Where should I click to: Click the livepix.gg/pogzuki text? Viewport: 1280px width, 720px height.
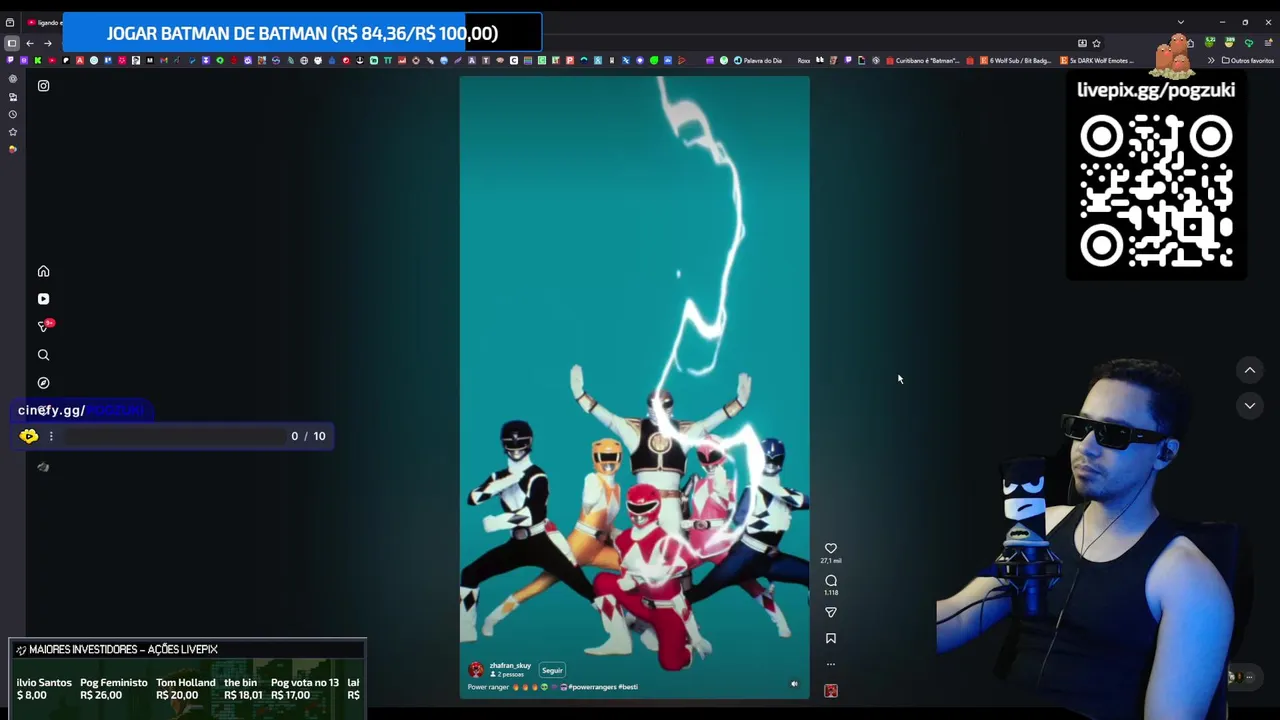pyautogui.click(x=1156, y=90)
